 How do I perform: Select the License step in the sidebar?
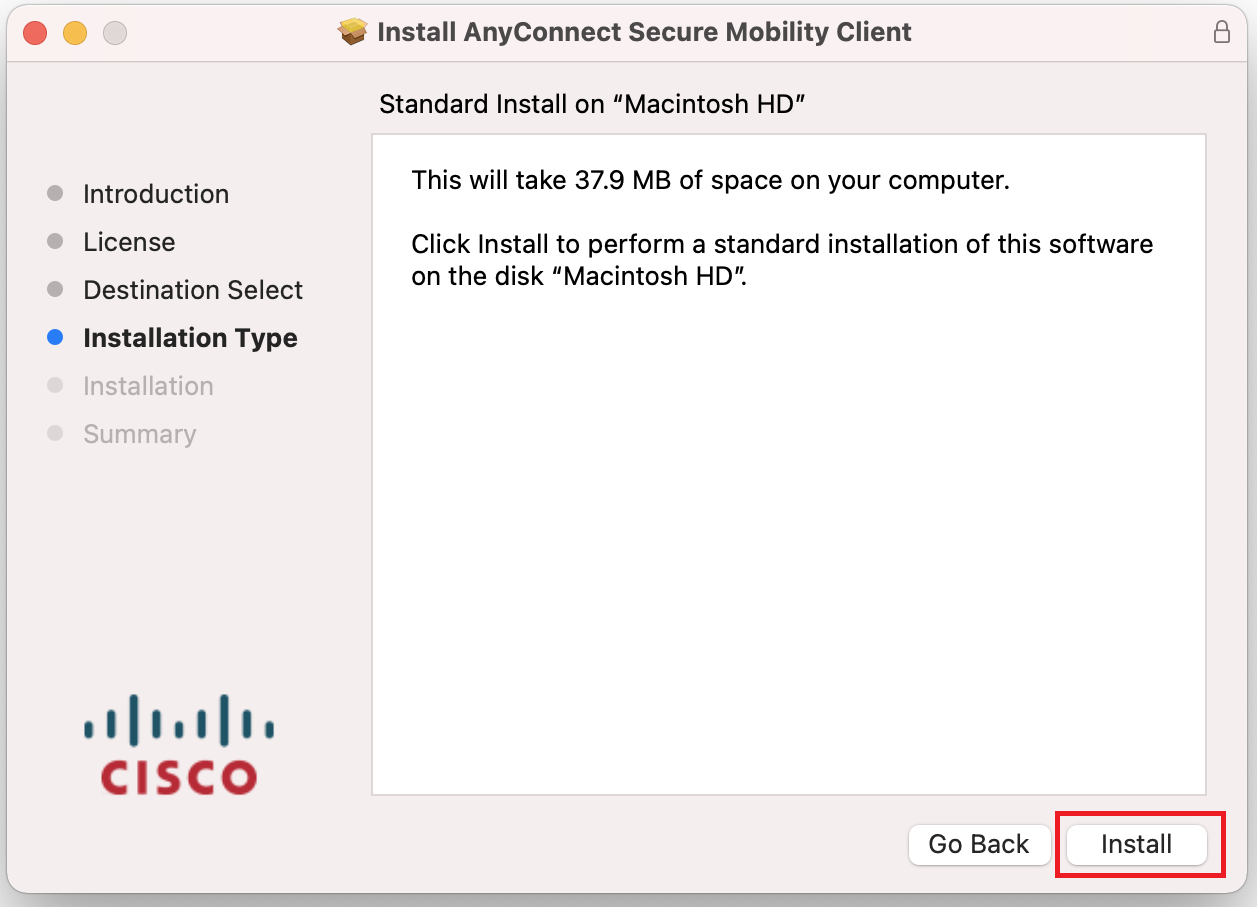pos(129,241)
